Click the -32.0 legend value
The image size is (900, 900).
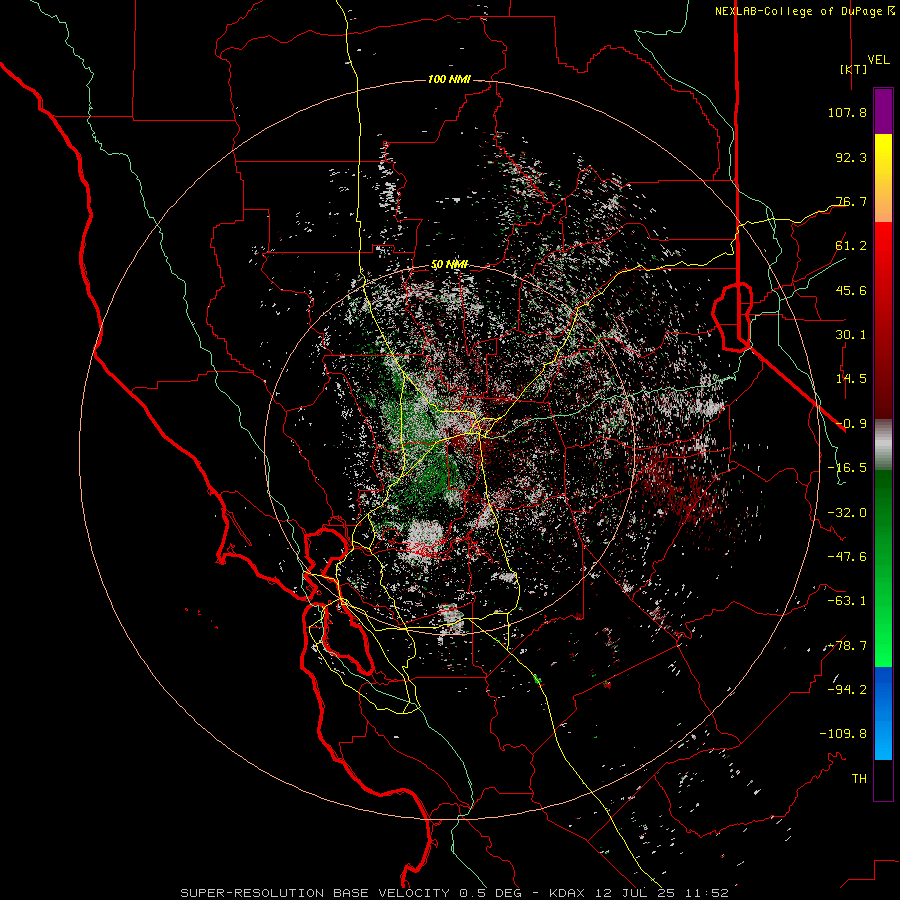[x=847, y=513]
